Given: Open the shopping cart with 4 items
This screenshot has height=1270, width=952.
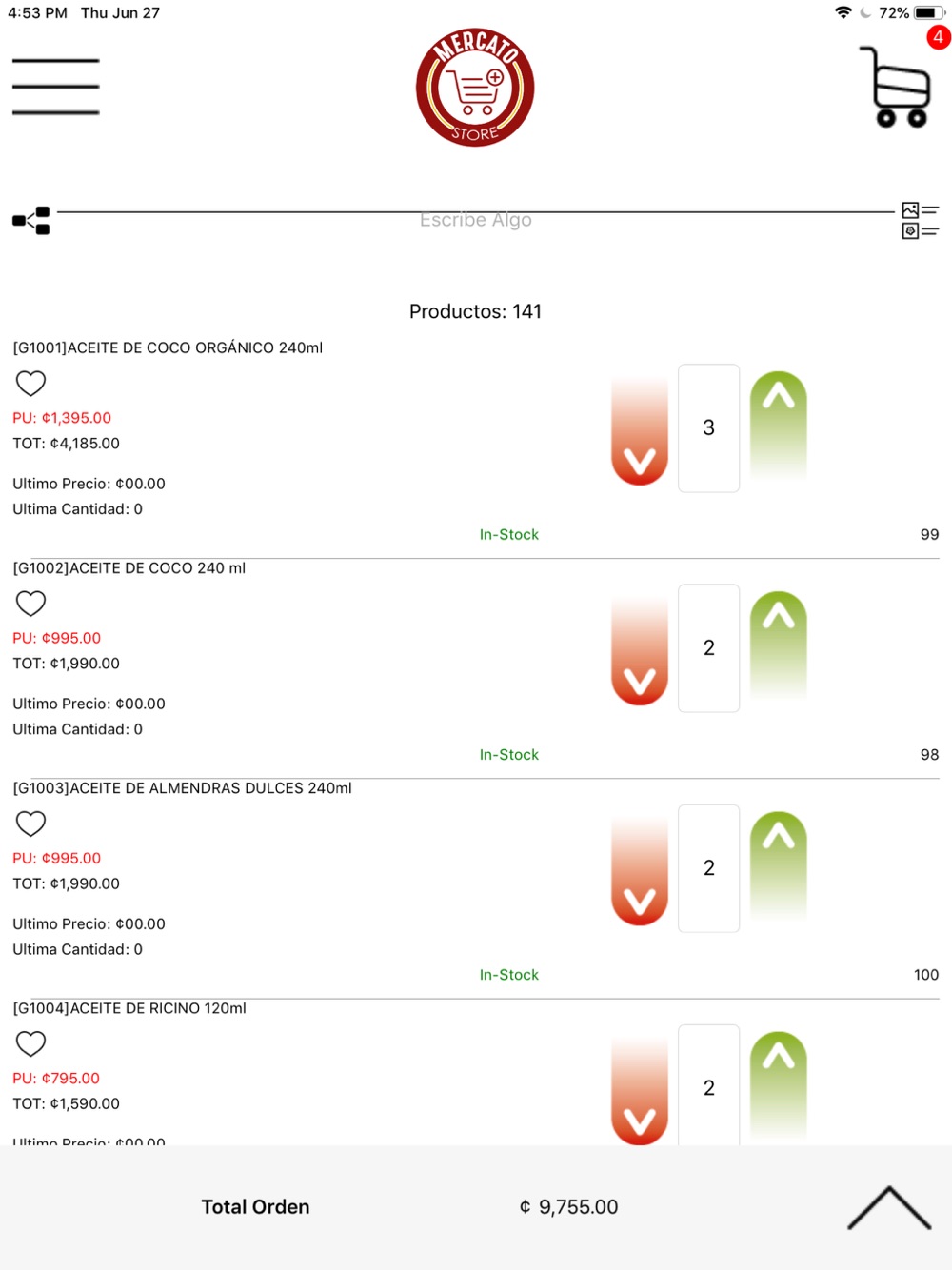Looking at the screenshot, I should tap(896, 86).
